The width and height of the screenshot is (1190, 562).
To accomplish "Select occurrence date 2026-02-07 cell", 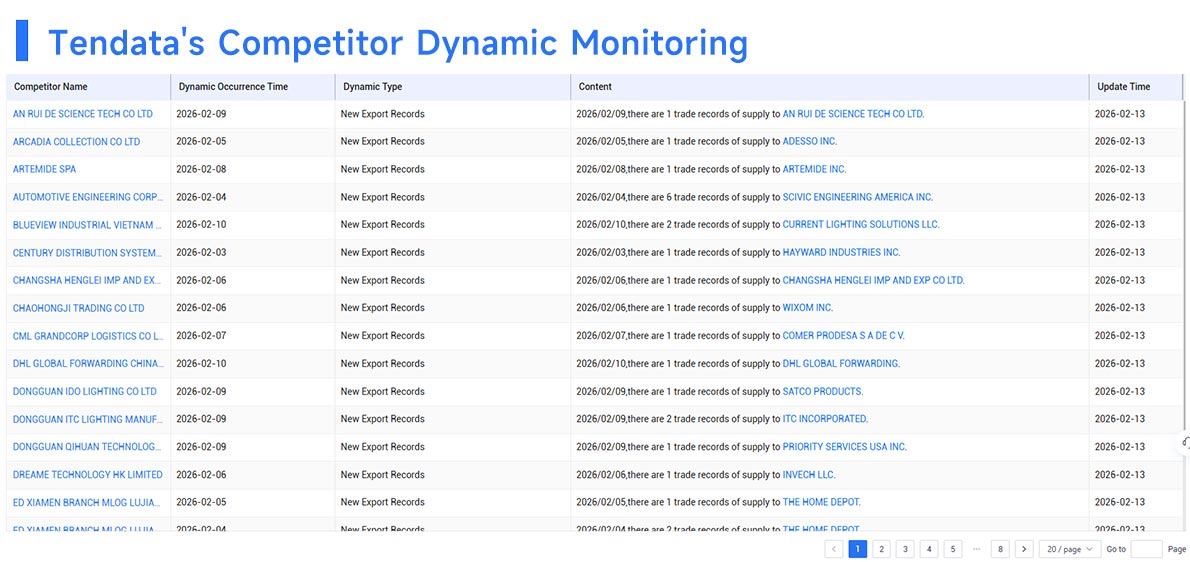I will pyautogui.click(x=201, y=335).
